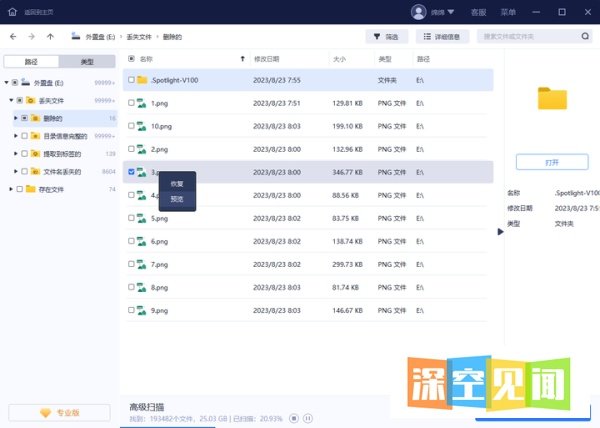Upgrade via the 专业版 button

pos(59,413)
